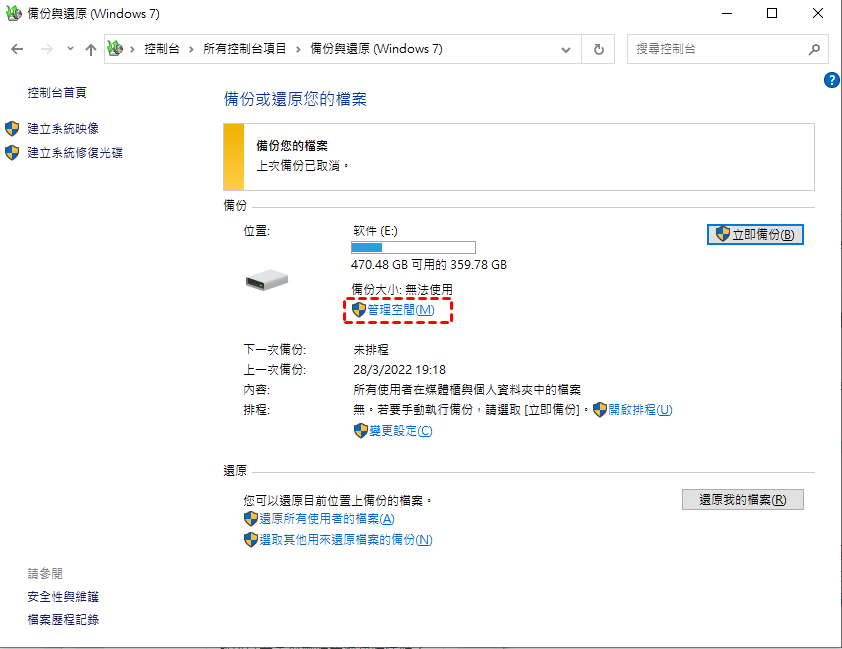The image size is (842, 649).
Task: Click the E: drive icon
Action: point(267,280)
